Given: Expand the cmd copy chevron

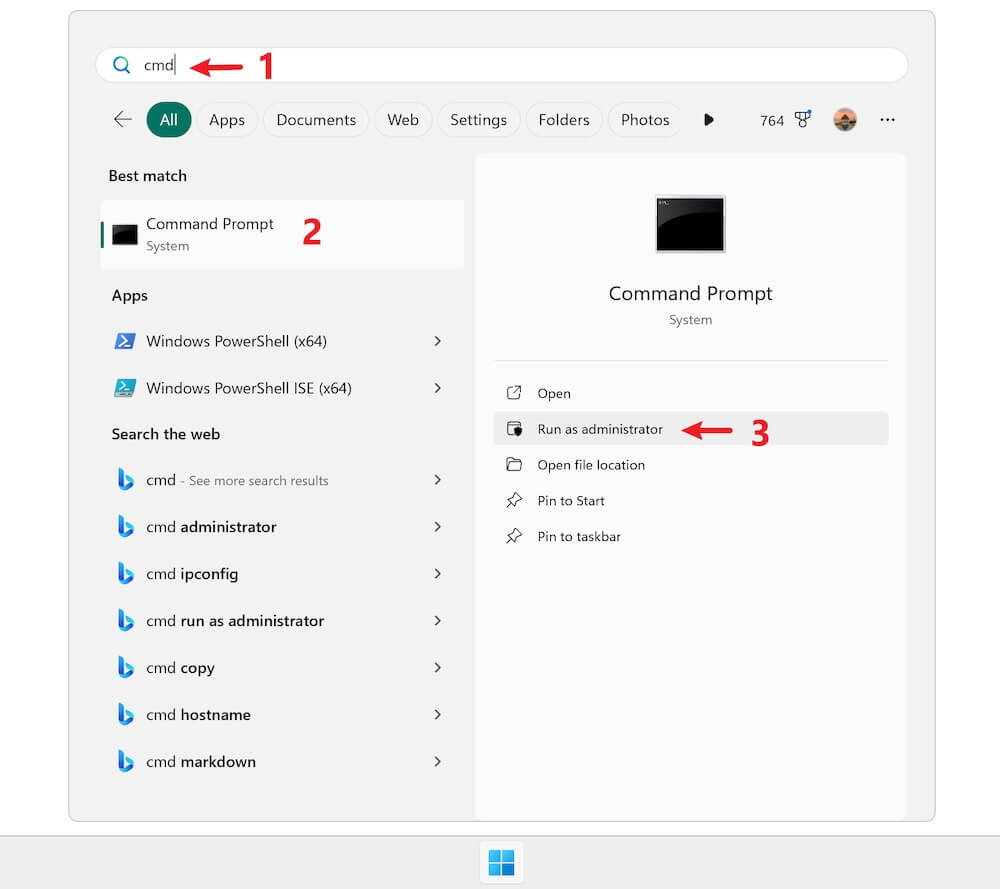Looking at the screenshot, I should [438, 668].
